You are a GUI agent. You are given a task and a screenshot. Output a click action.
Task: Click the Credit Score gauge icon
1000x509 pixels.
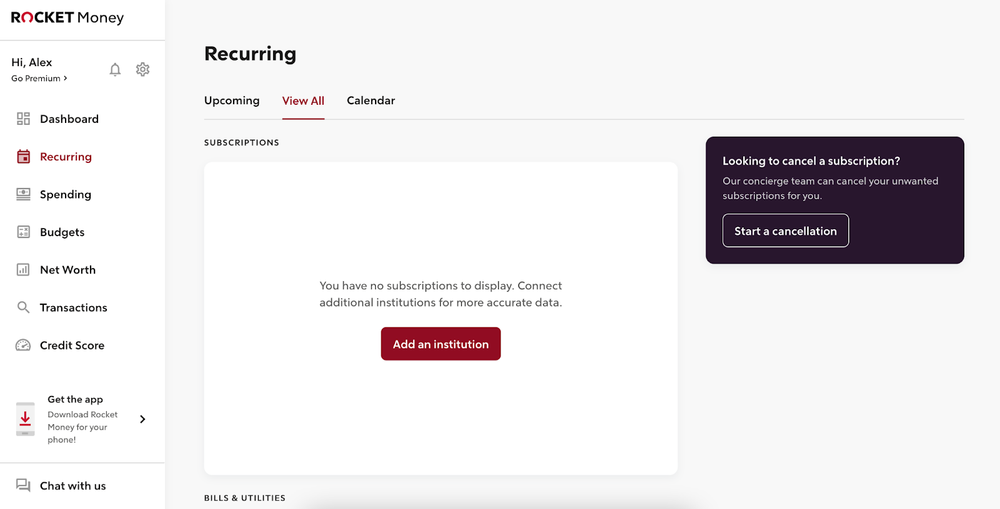pos(24,346)
